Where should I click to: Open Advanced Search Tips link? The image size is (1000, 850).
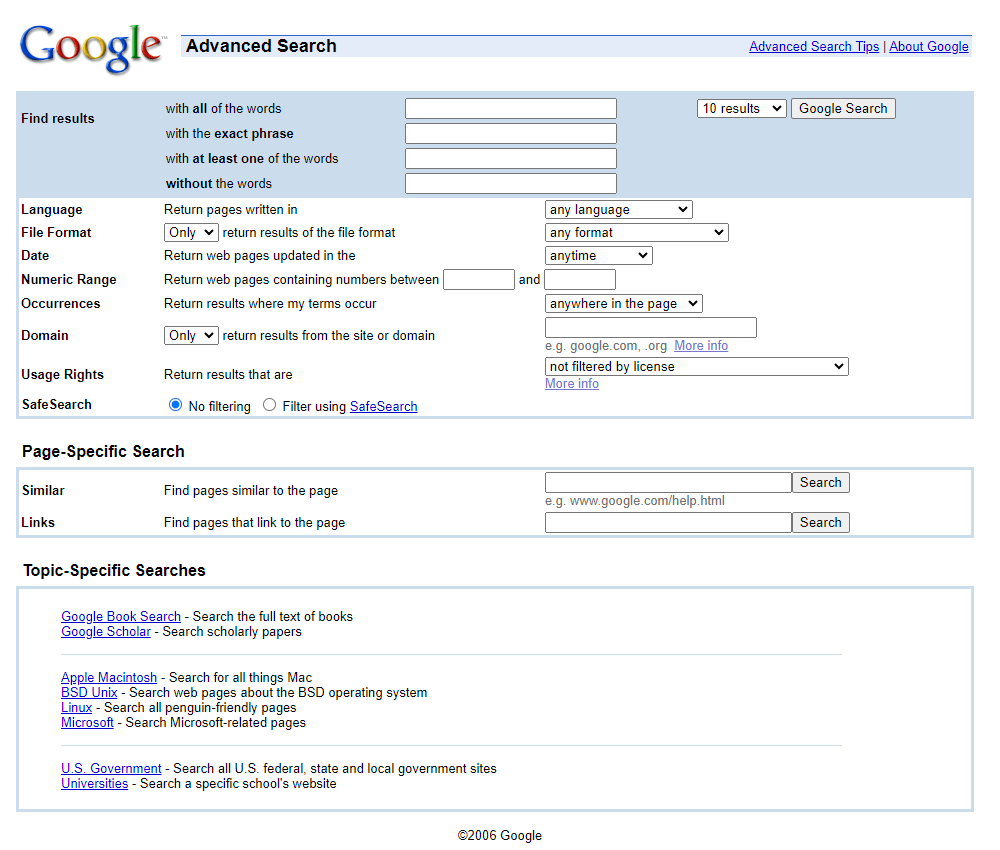(814, 47)
